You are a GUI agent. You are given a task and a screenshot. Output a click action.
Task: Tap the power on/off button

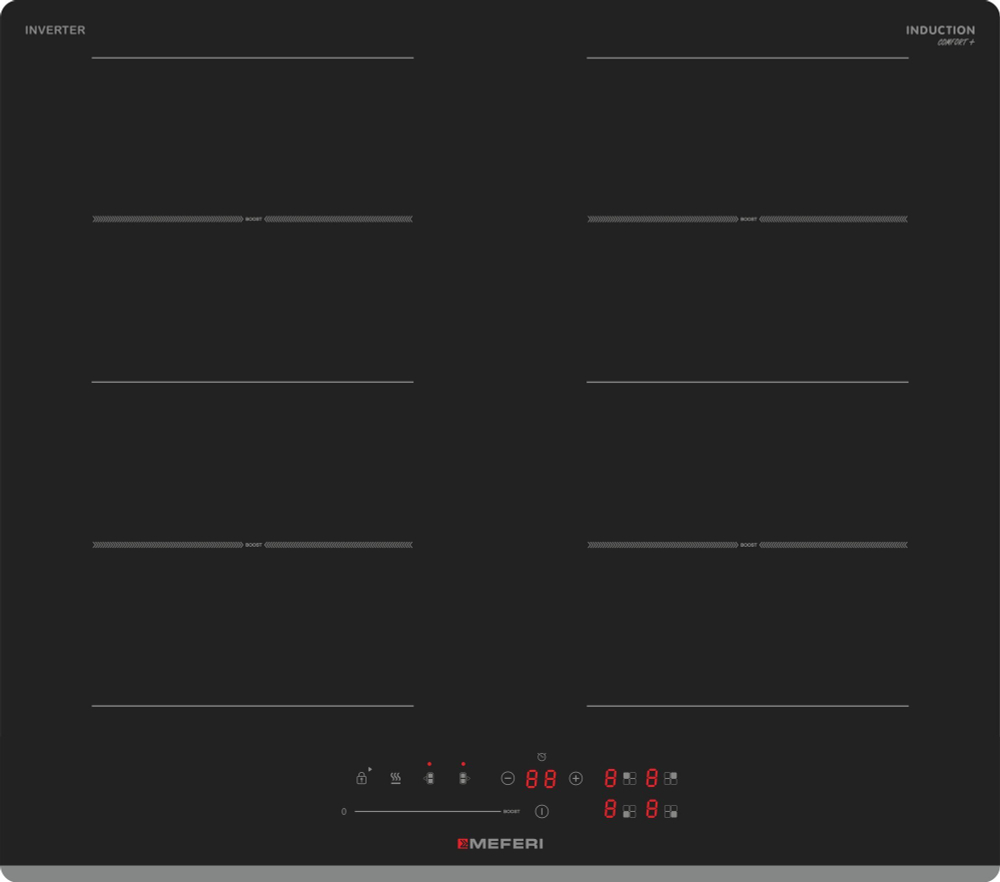[x=541, y=811]
